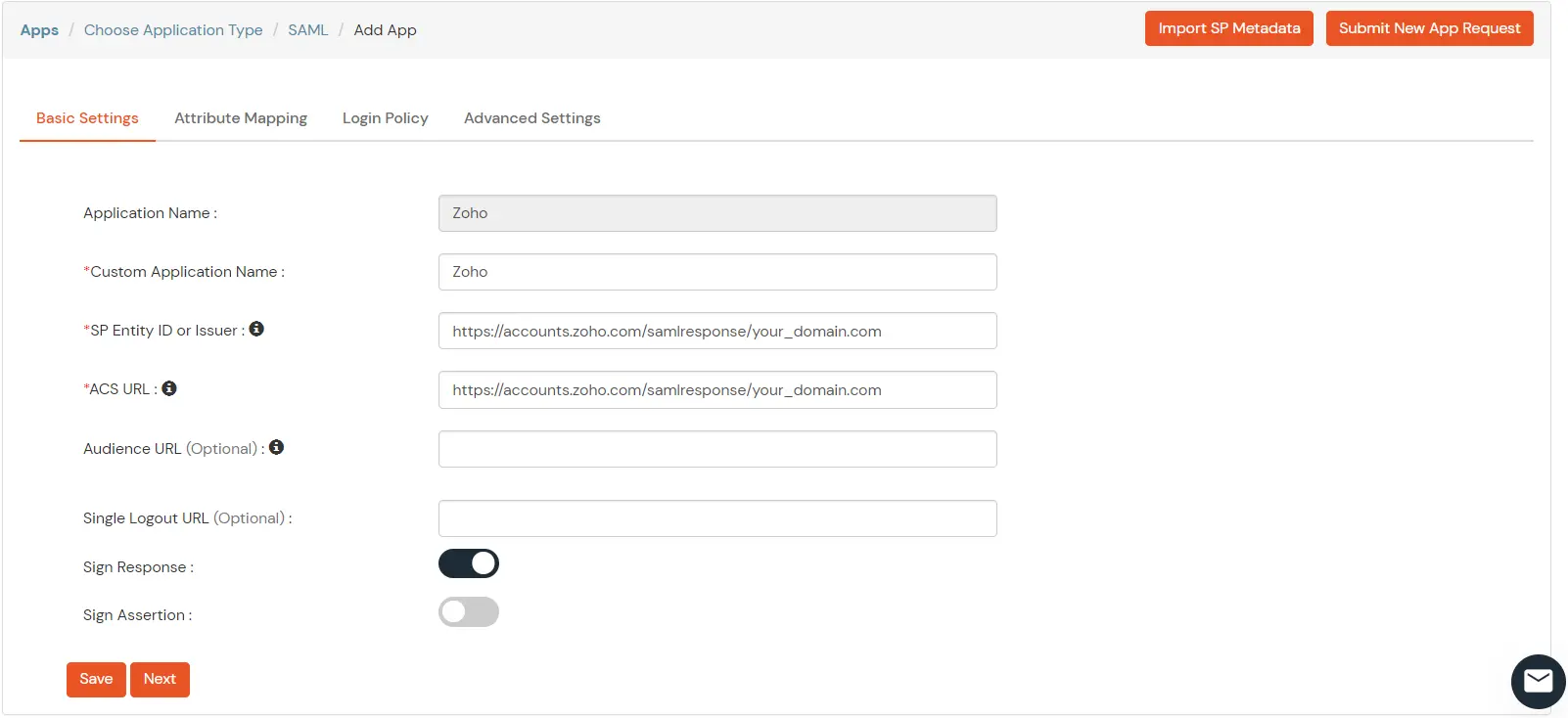Viewport: 1568px width, 718px height.
Task: Click the Import SP Metadata button
Action: [x=1229, y=28]
